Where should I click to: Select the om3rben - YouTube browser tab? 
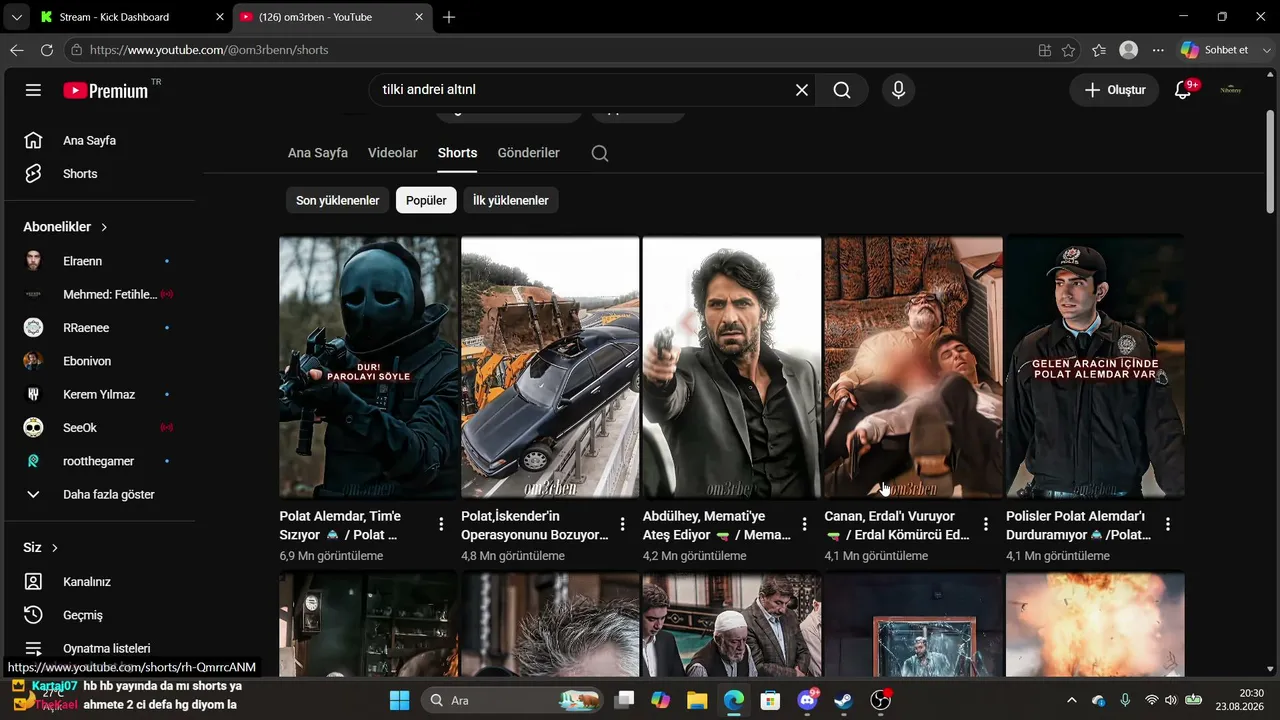click(333, 17)
